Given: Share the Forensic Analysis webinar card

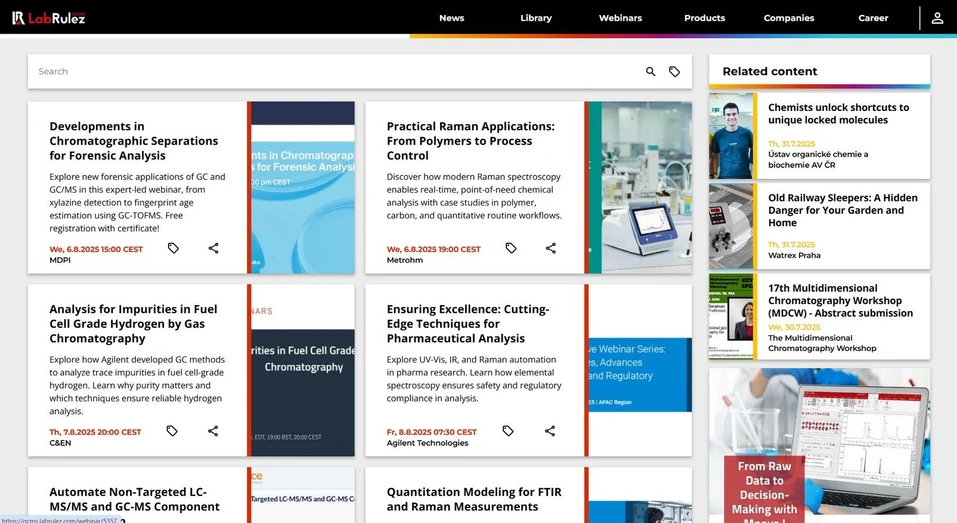Looking at the screenshot, I should click(x=213, y=248).
